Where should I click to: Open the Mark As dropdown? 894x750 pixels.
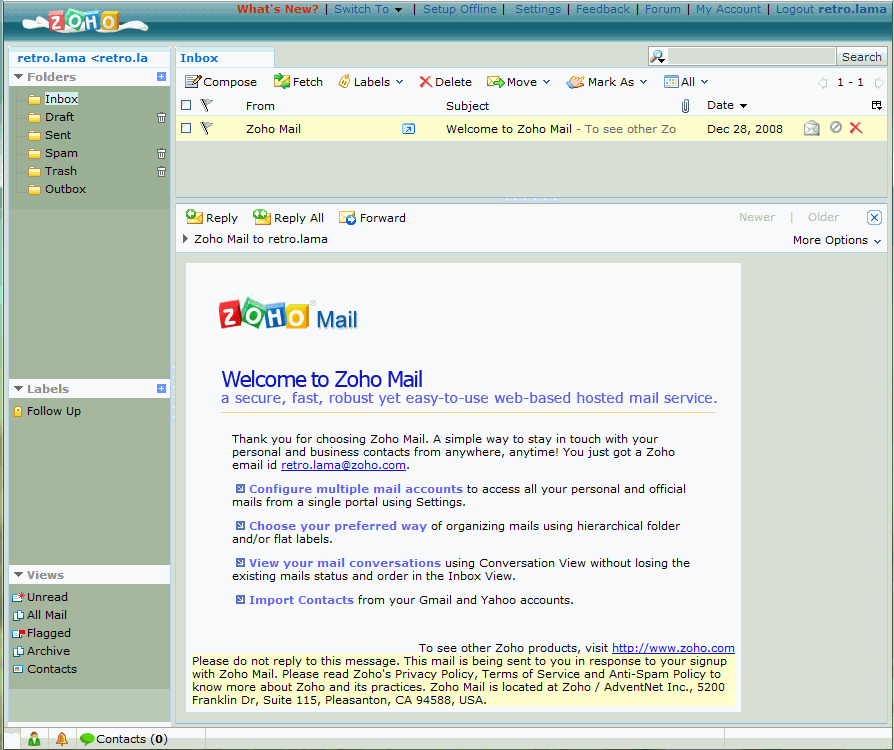607,82
